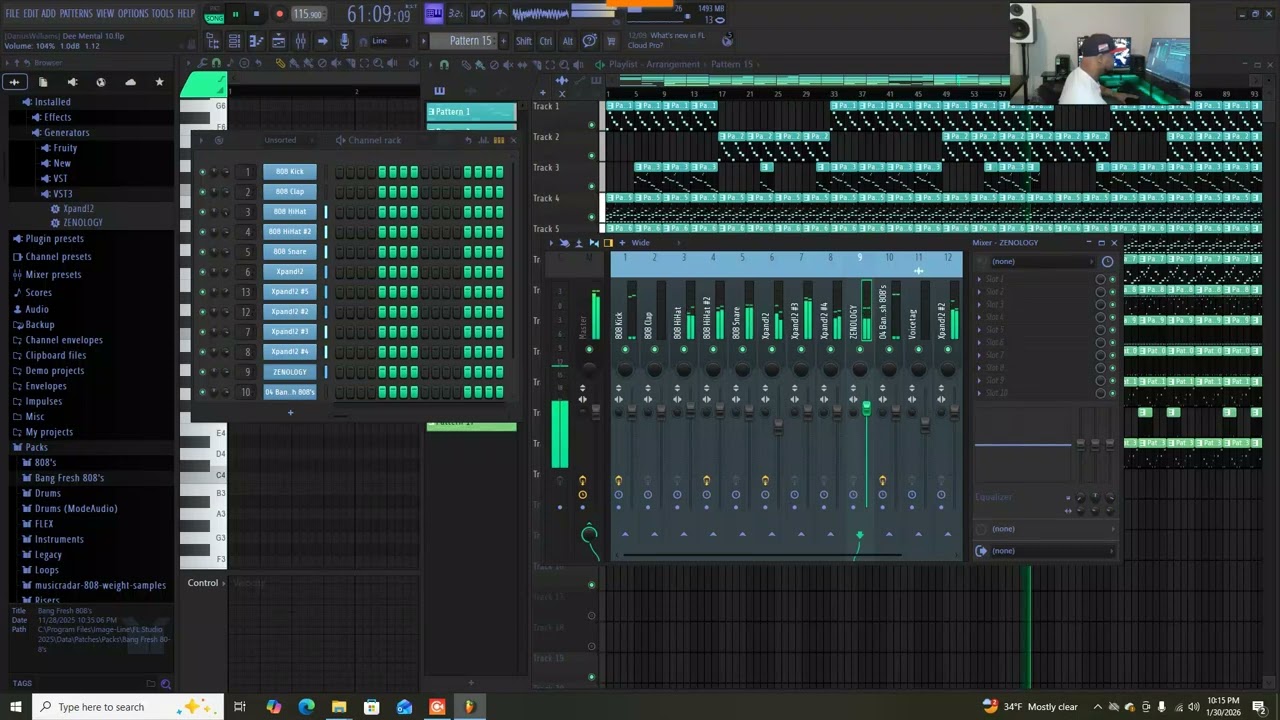Image resolution: width=1280 pixels, height=720 pixels.
Task: Click the Voicetag mixer track volume fader
Action: (925, 424)
